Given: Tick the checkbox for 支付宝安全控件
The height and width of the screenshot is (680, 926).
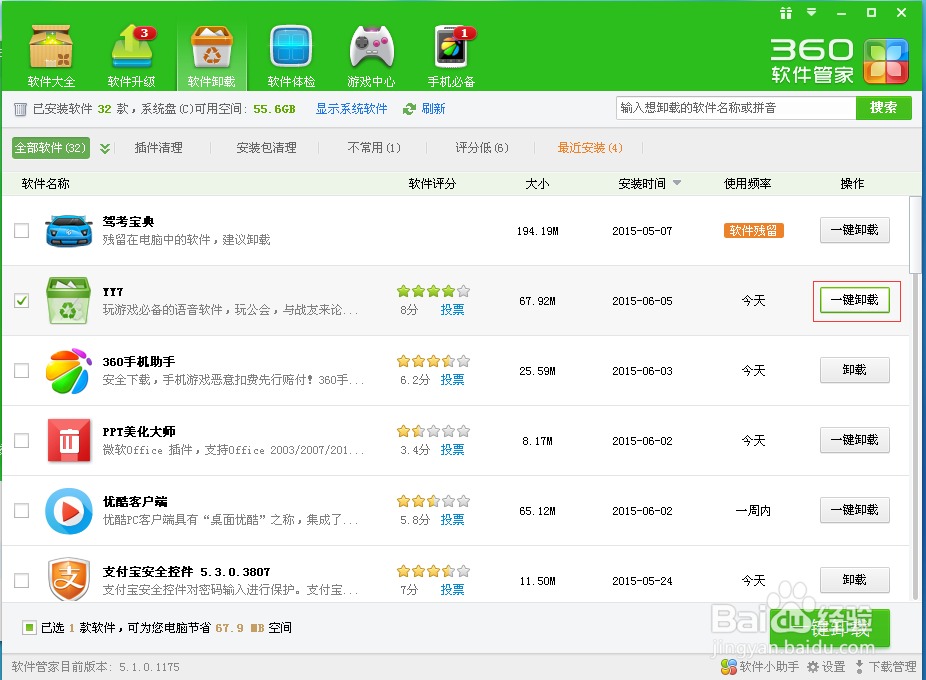Looking at the screenshot, I should click(22, 580).
